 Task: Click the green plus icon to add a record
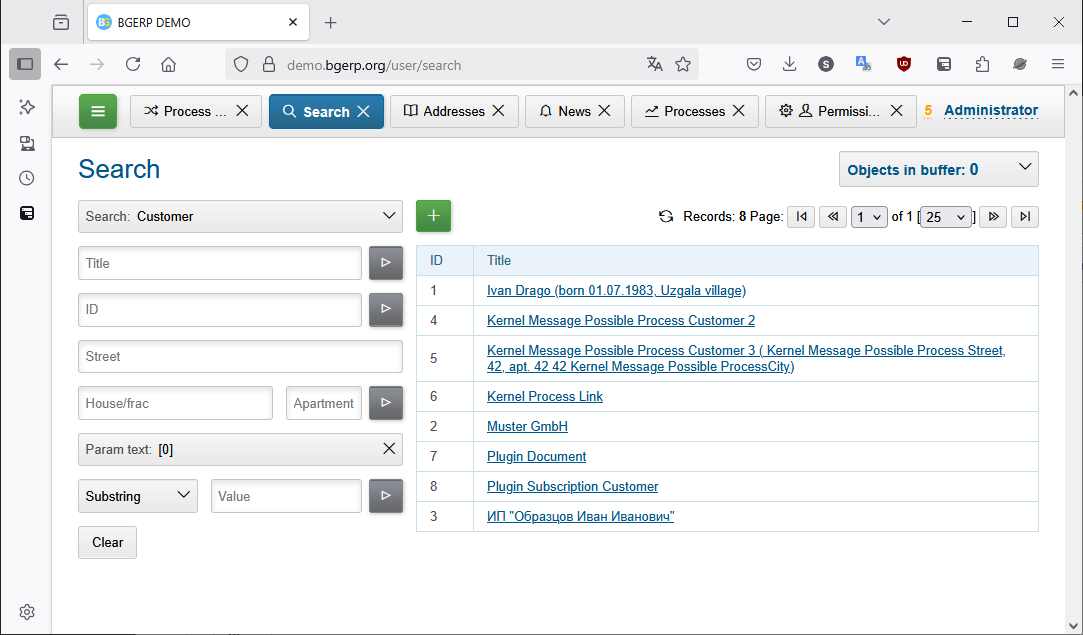[433, 214]
